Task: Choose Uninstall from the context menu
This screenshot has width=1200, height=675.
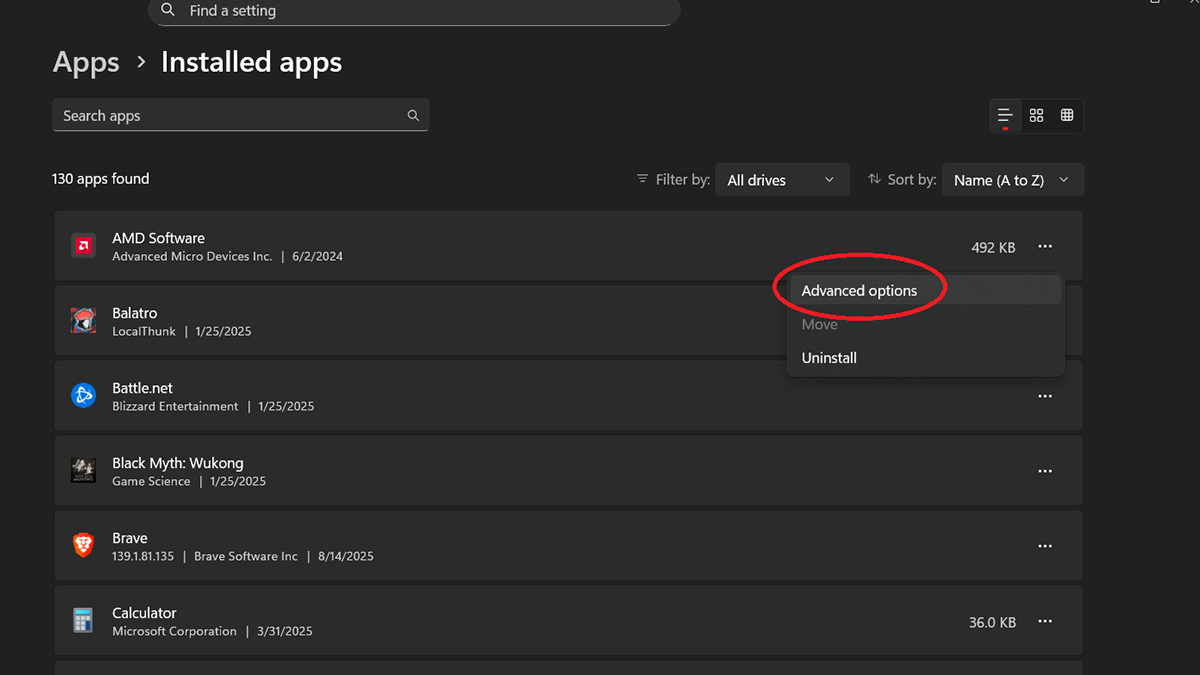Action: coord(924,358)
